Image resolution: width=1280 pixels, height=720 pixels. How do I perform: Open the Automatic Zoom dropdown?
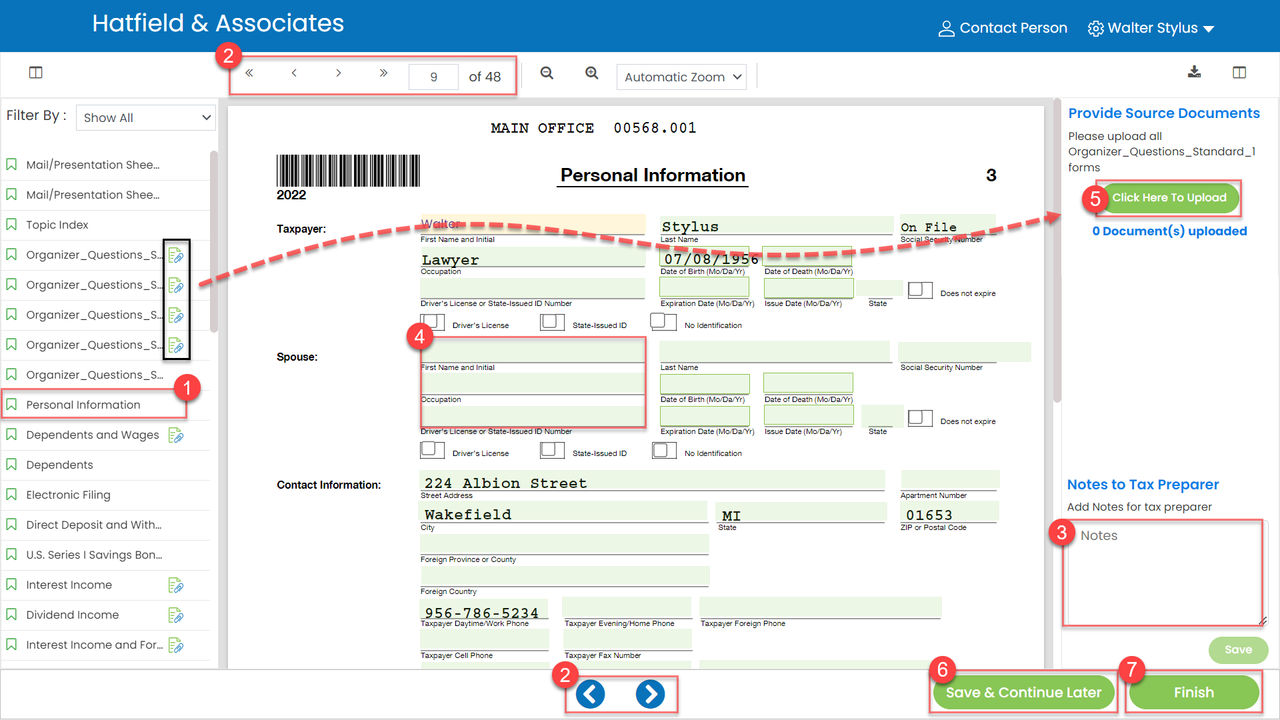(x=683, y=77)
